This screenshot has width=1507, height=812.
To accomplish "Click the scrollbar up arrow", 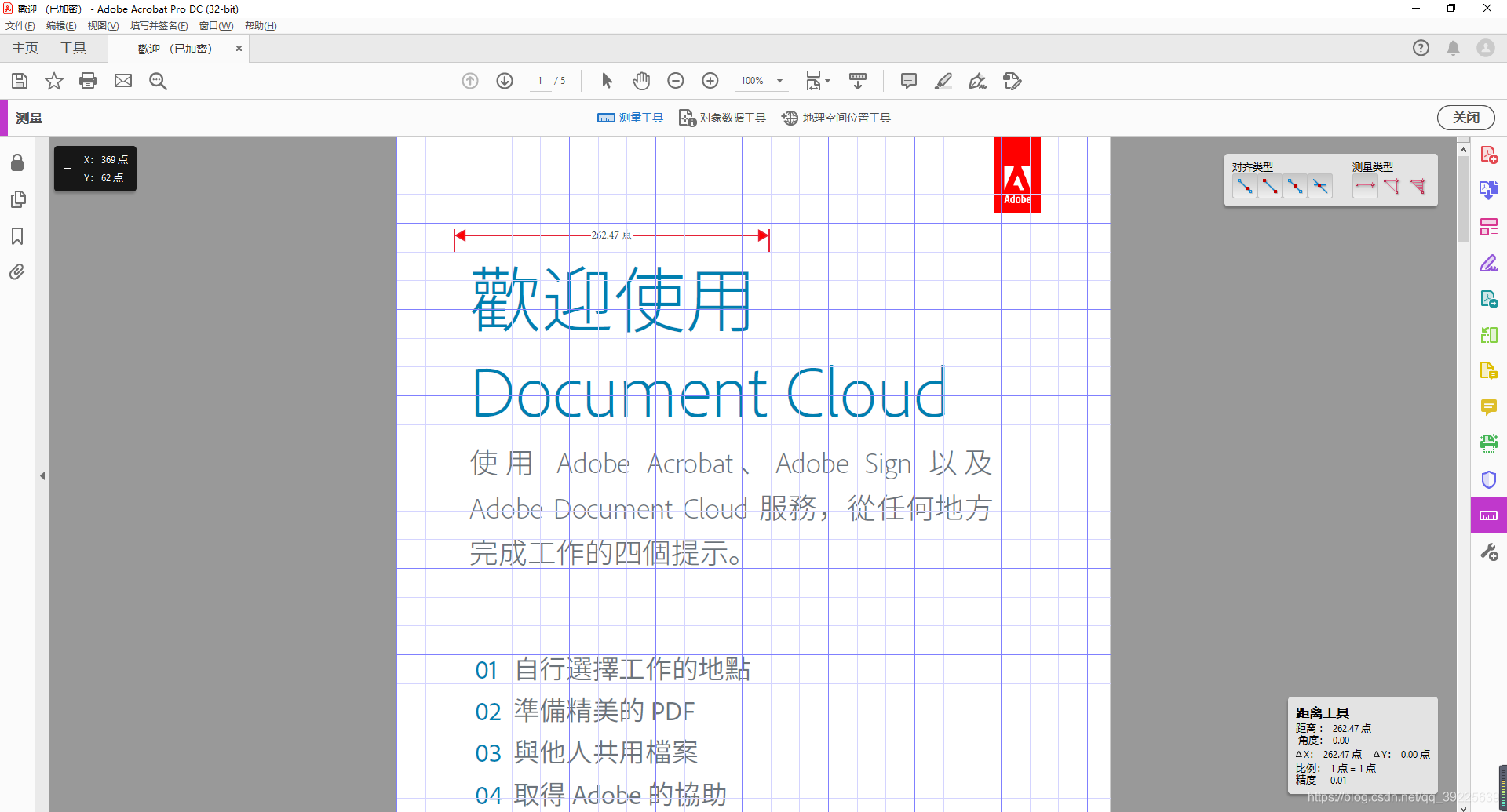I will click(x=1463, y=149).
